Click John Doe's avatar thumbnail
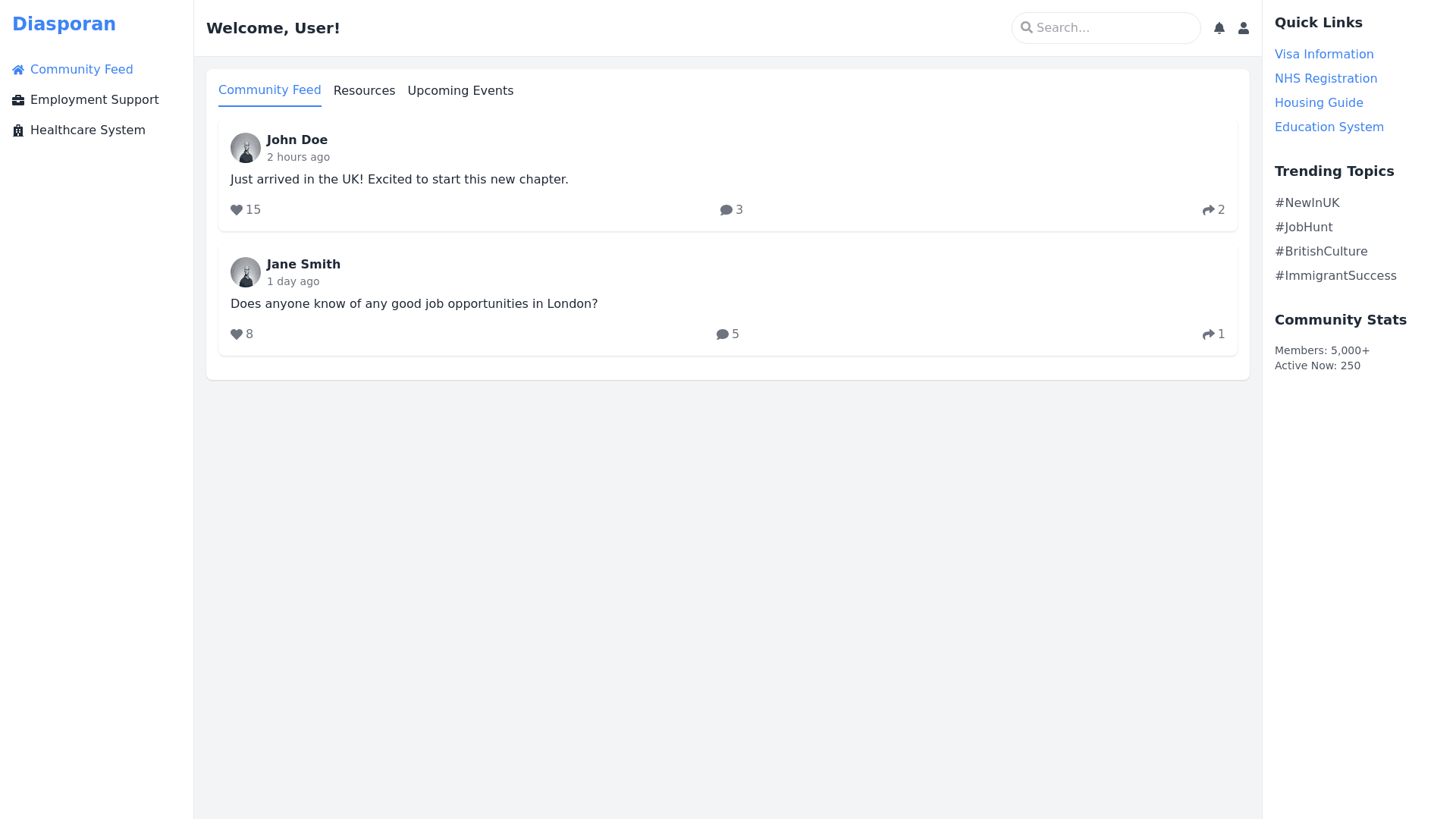 [x=246, y=148]
